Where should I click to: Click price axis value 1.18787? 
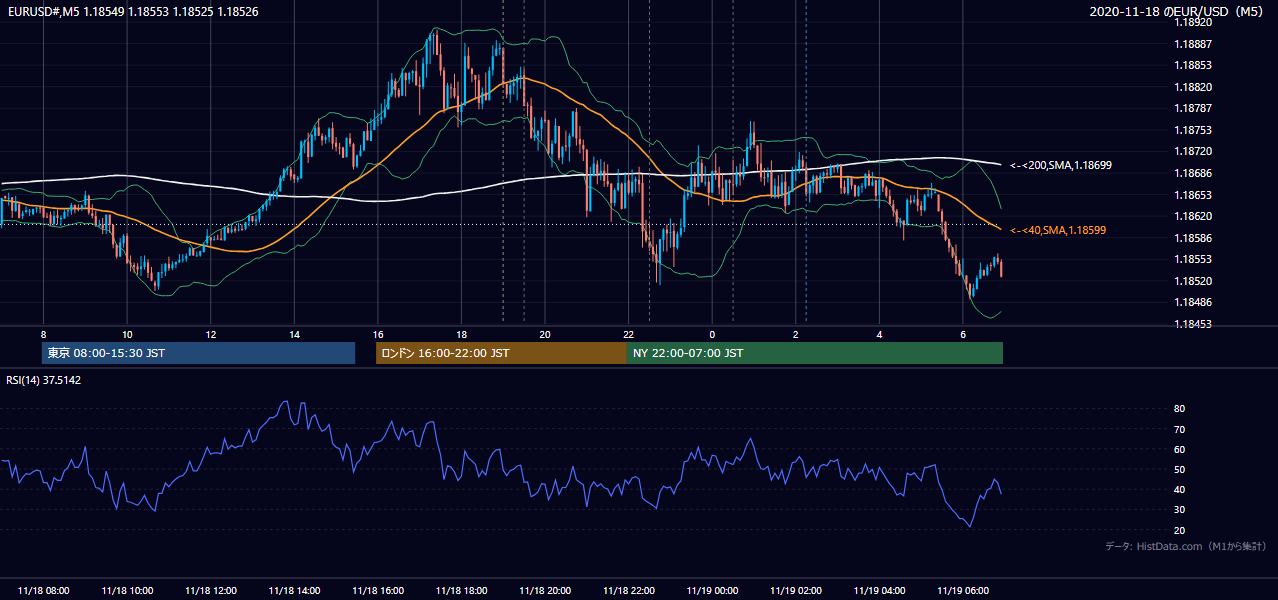pos(1193,108)
